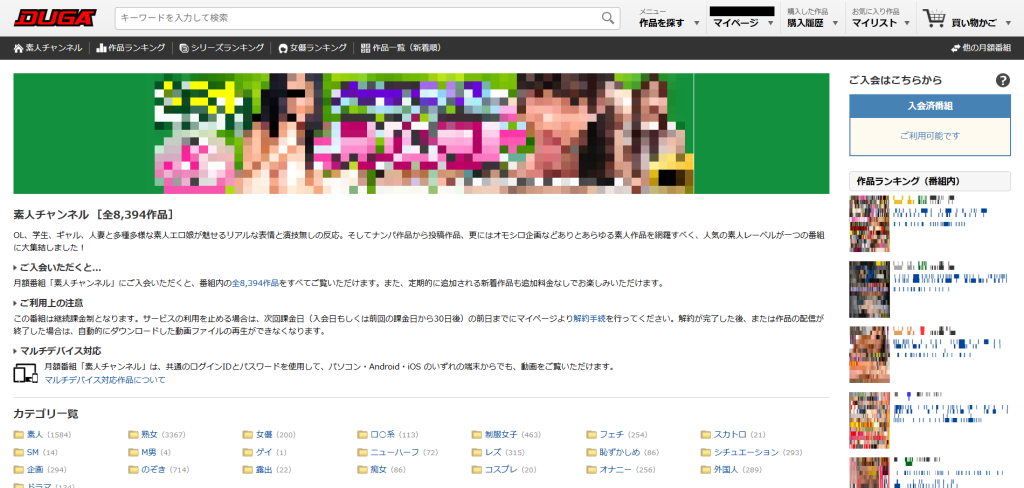Viewport: 1024px width, 488px height.
Task: Open the 企画 (294) category folder
Action: pyautogui.click(x=40, y=470)
